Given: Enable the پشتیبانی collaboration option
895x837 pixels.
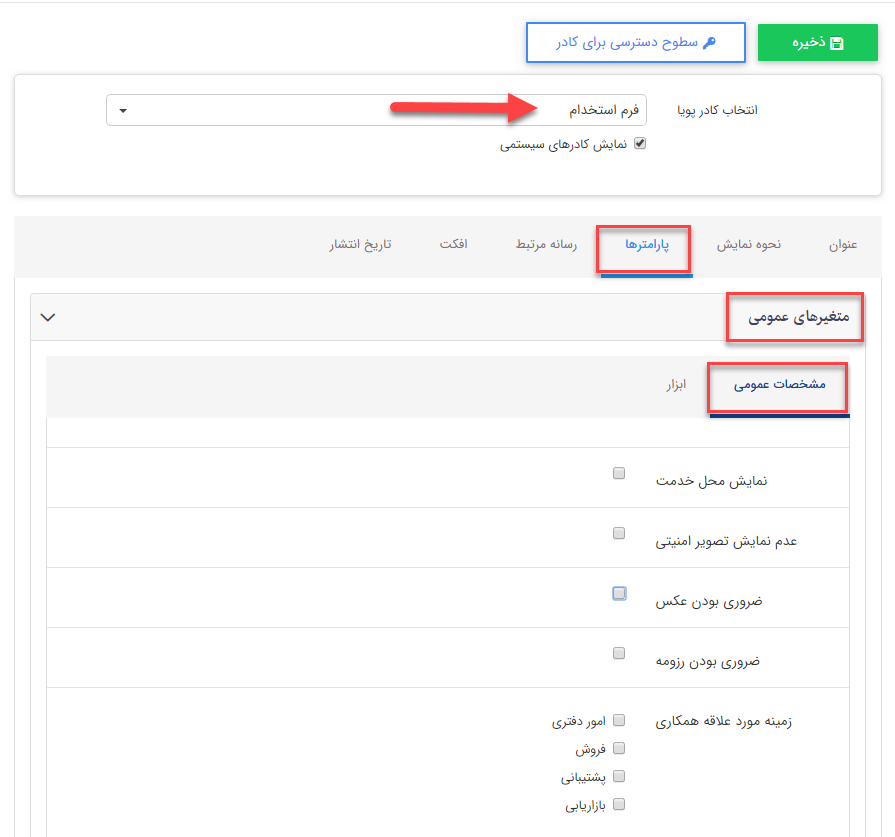Looking at the screenshot, I should pyautogui.click(x=619, y=775).
